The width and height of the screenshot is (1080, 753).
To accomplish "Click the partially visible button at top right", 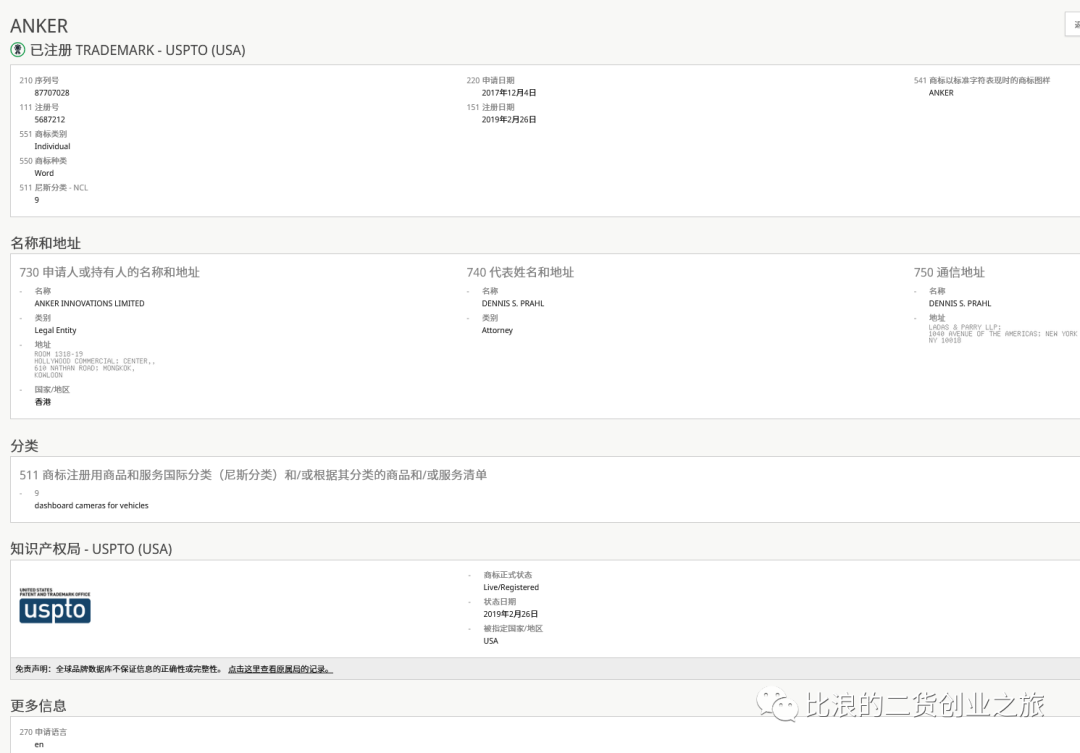I will tap(1072, 25).
